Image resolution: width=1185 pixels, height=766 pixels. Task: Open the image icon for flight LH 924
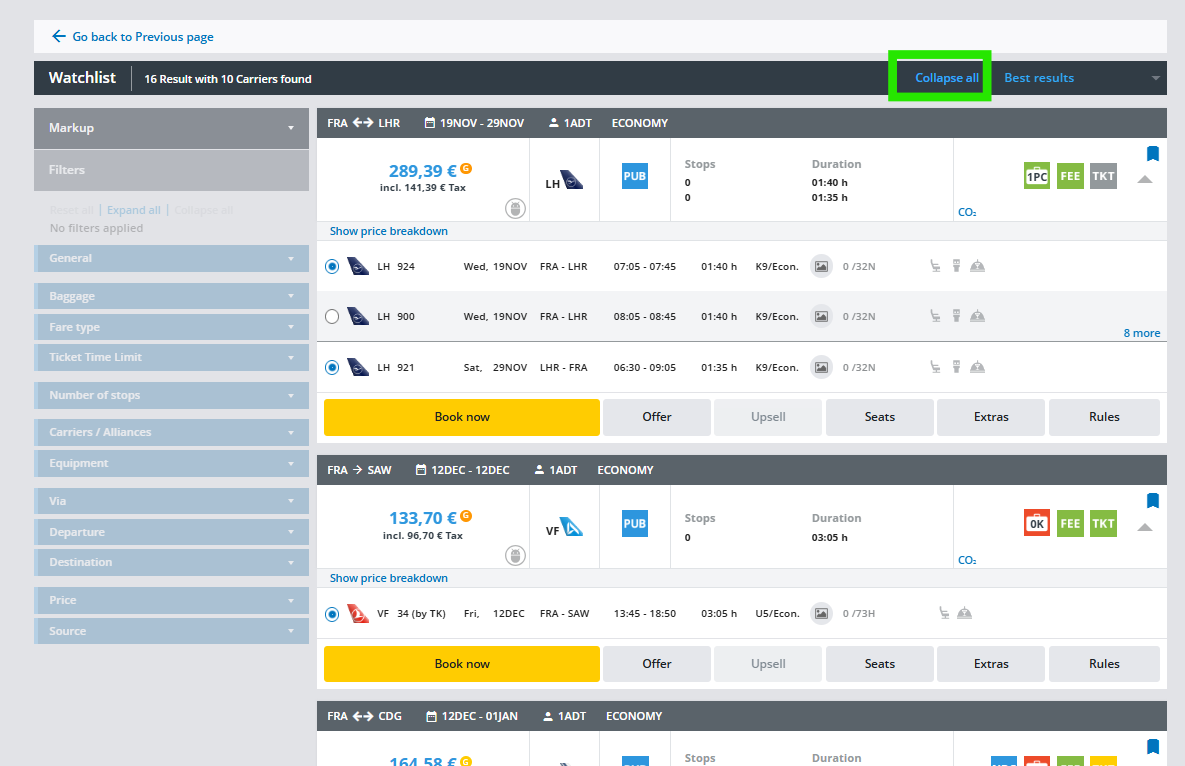pos(821,266)
